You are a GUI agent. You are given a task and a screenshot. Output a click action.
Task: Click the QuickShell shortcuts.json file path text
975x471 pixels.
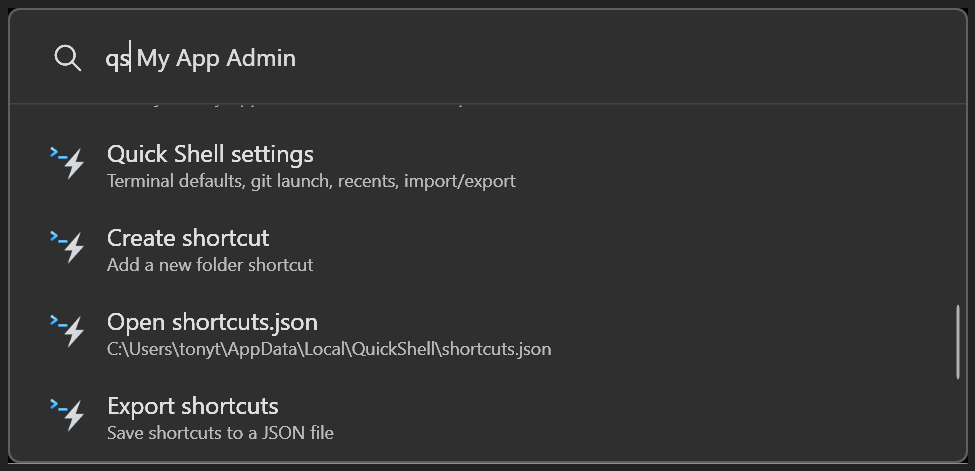(329, 349)
